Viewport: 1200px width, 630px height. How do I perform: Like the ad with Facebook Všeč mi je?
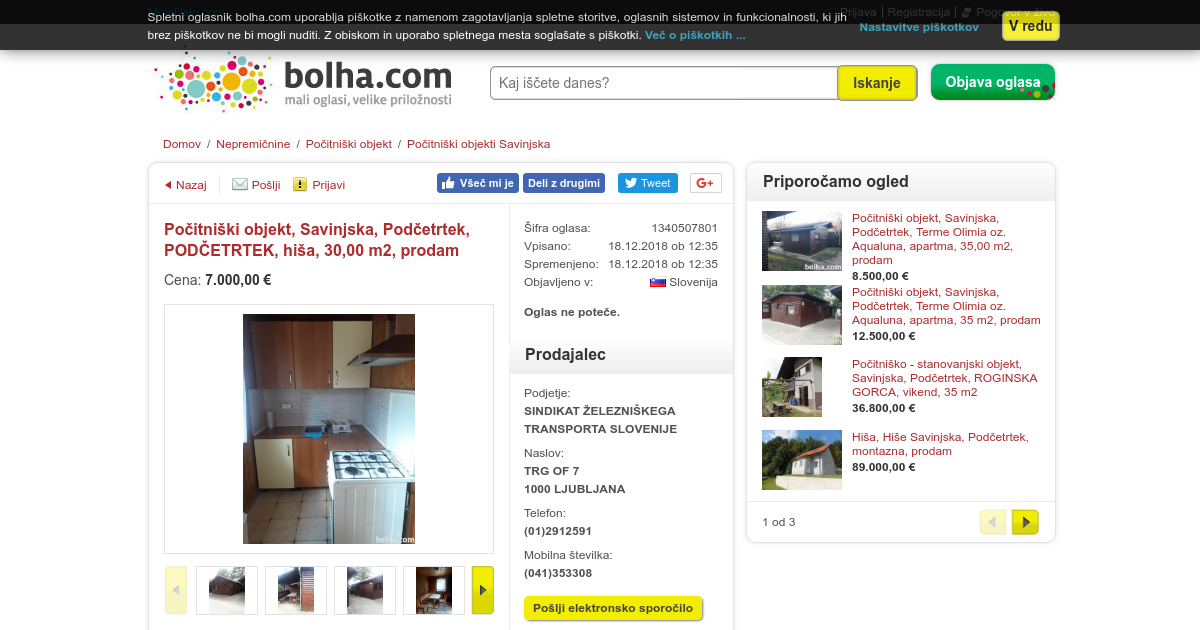coord(478,183)
